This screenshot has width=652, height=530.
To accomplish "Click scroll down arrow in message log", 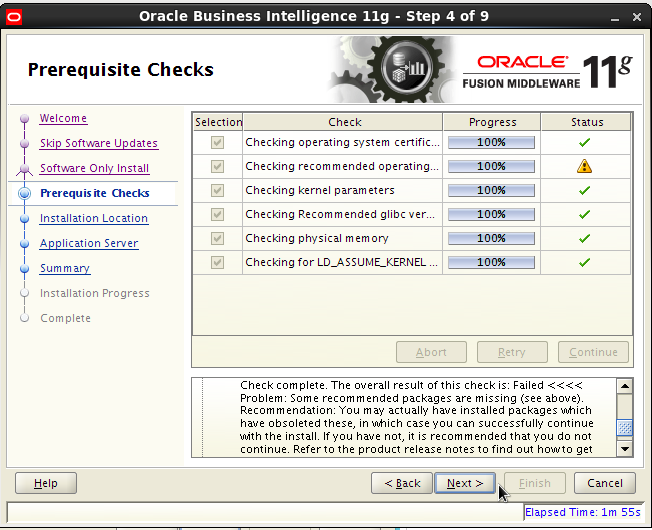I will 625,449.
